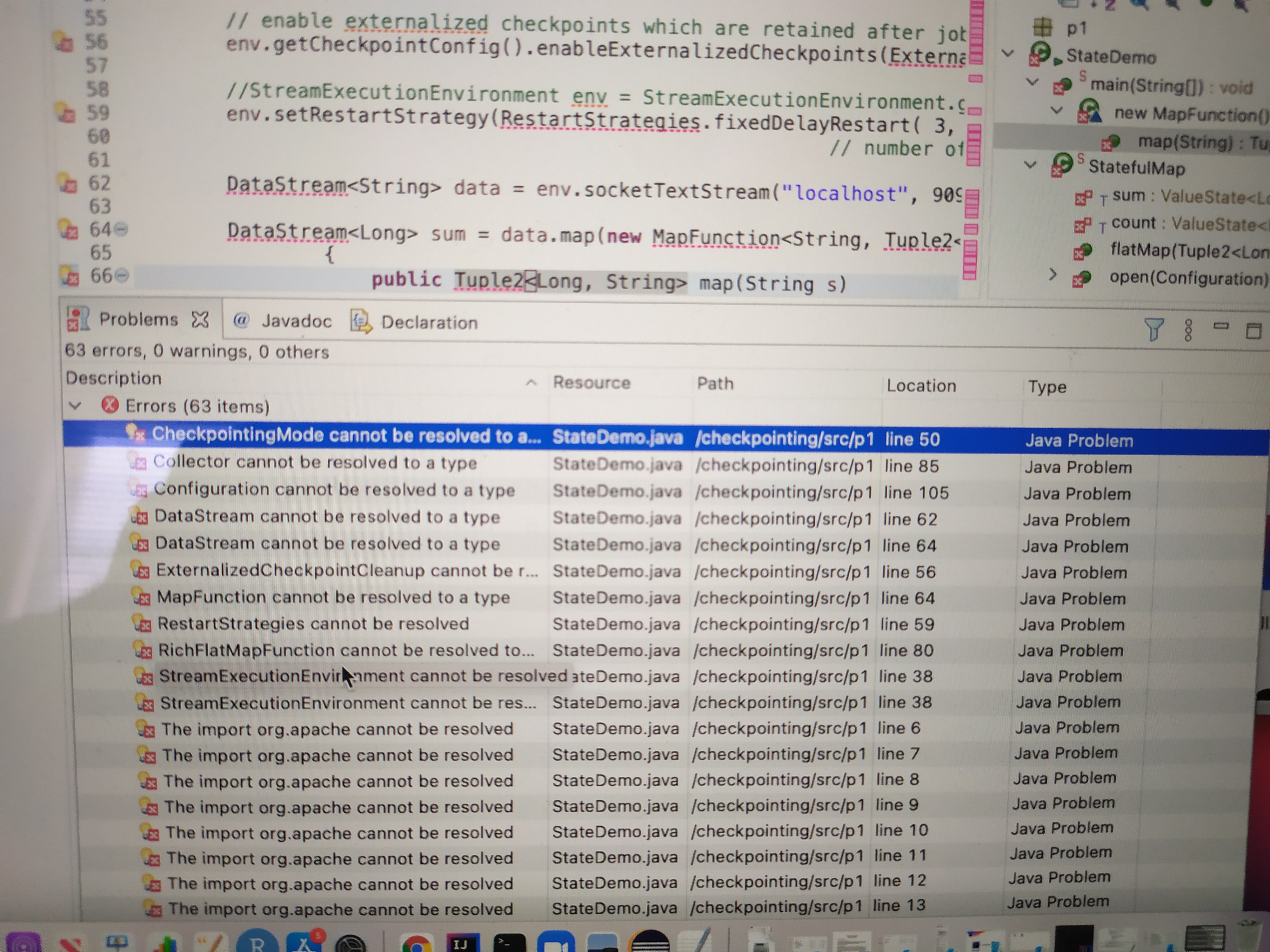The image size is (1270, 952).
Task: Click quick-fix marker on line 62
Action: [67, 184]
